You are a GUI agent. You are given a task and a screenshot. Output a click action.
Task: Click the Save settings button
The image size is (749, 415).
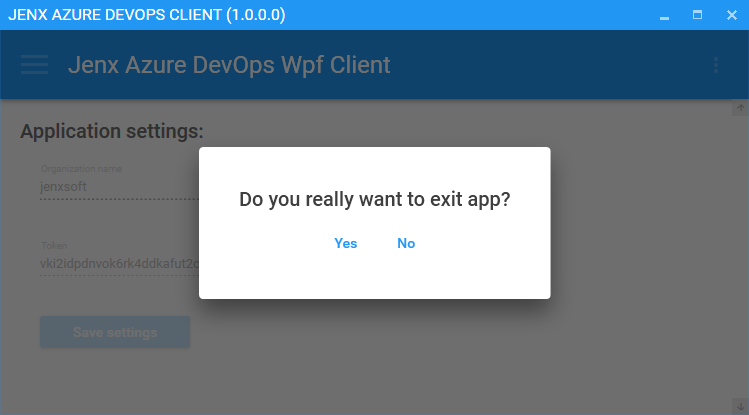point(115,332)
